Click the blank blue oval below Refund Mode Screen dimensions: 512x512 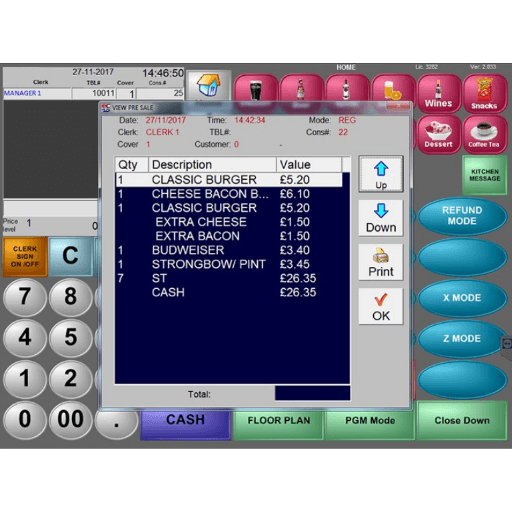[x=462, y=257]
